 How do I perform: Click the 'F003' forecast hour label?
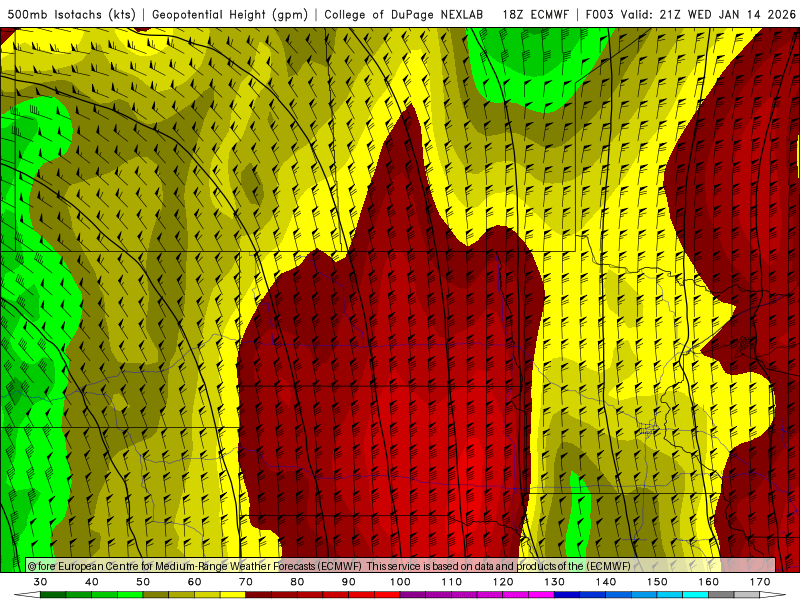click(601, 14)
